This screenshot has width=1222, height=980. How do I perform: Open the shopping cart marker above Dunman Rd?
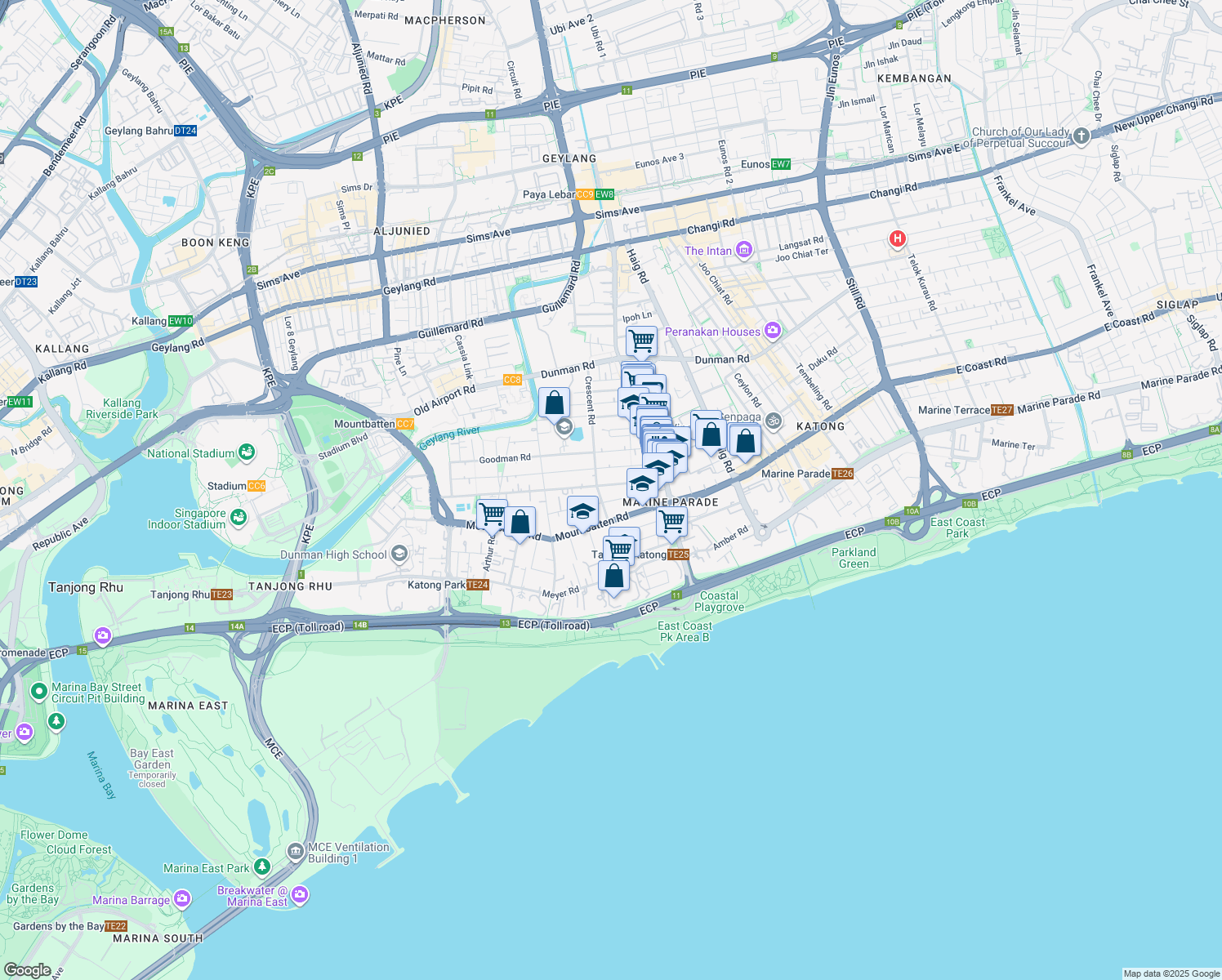coord(640,341)
